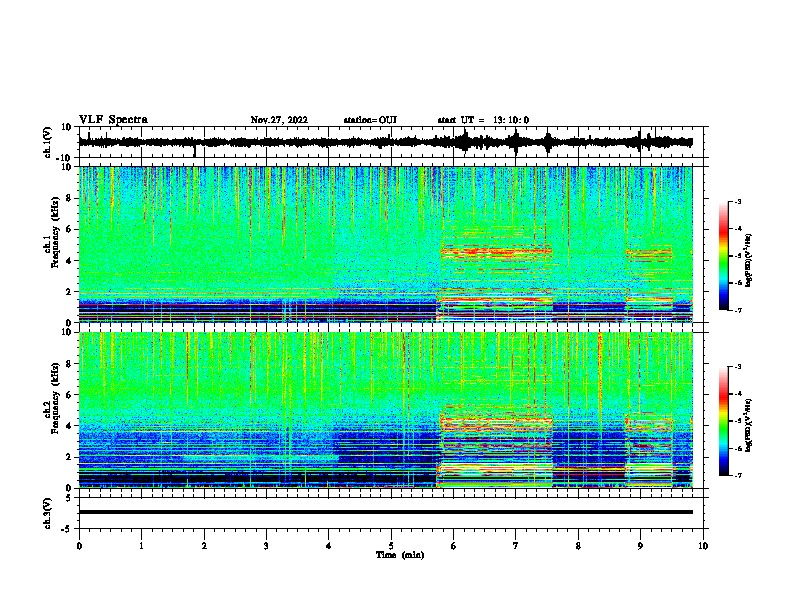The width and height of the screenshot is (792, 612).
Task: Click the 'start UT = 13:10:0' text
Action: (483, 120)
